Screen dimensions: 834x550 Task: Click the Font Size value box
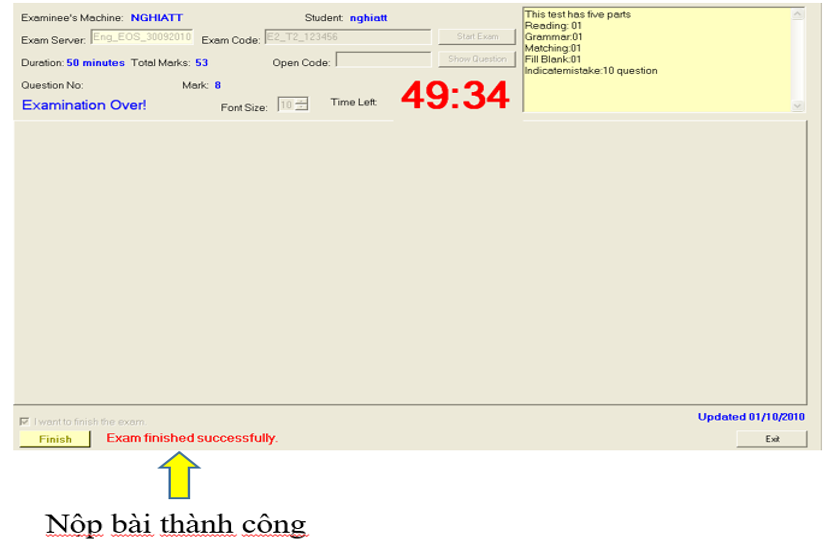(x=286, y=105)
